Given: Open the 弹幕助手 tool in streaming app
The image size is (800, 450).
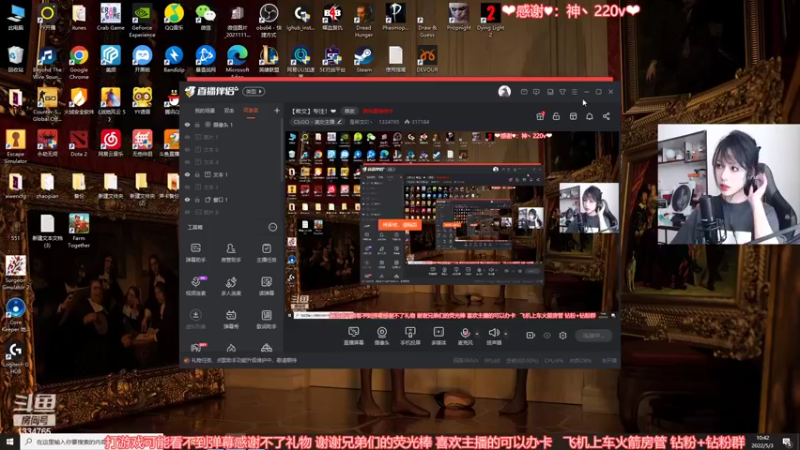Looking at the screenshot, I should (195, 253).
